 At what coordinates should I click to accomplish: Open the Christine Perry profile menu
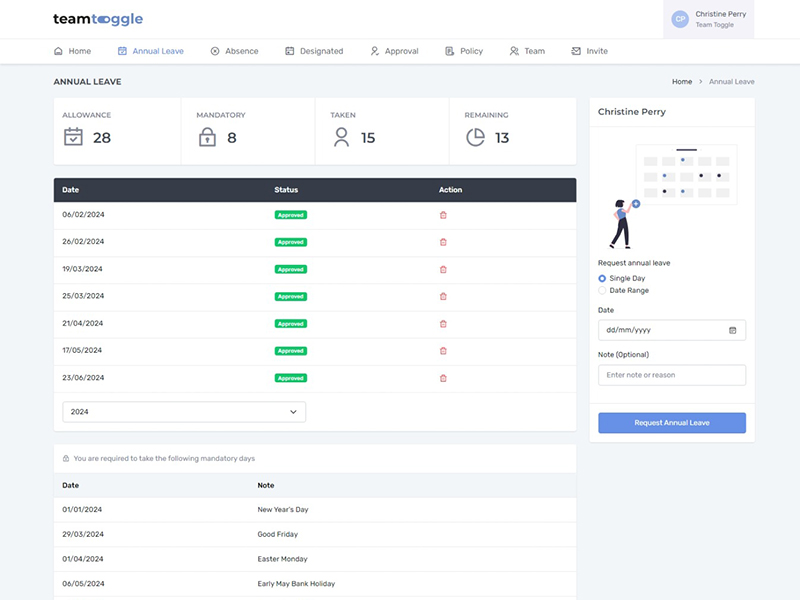(x=709, y=19)
